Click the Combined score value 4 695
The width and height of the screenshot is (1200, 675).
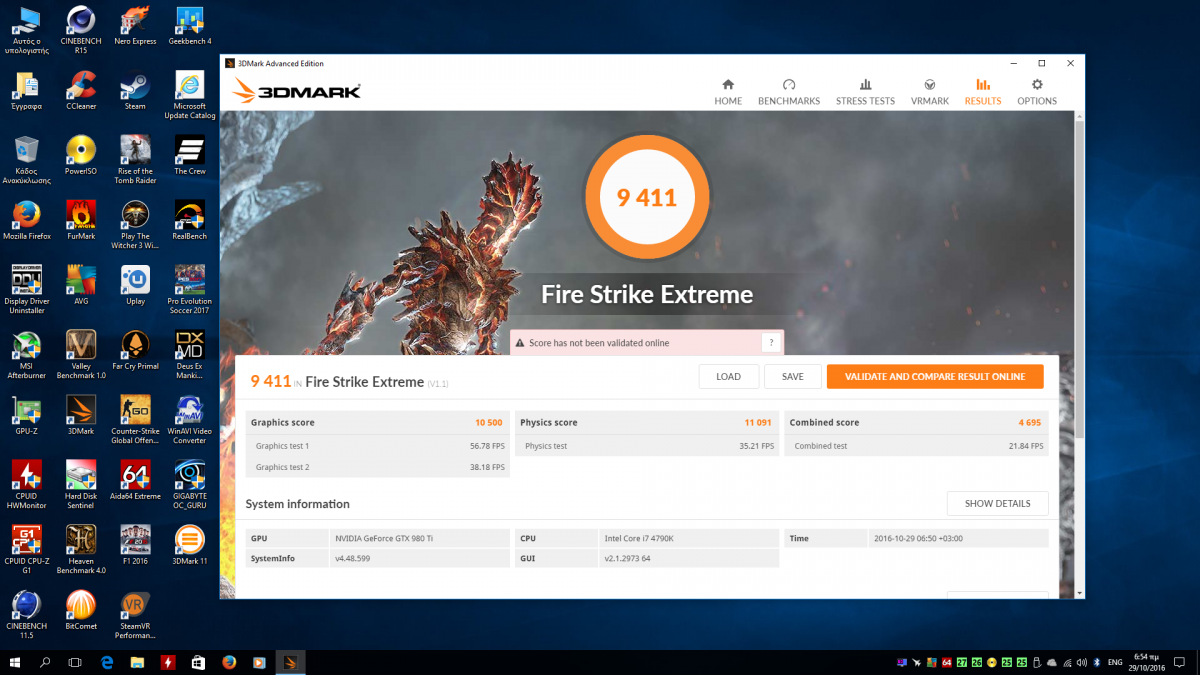pos(1030,423)
